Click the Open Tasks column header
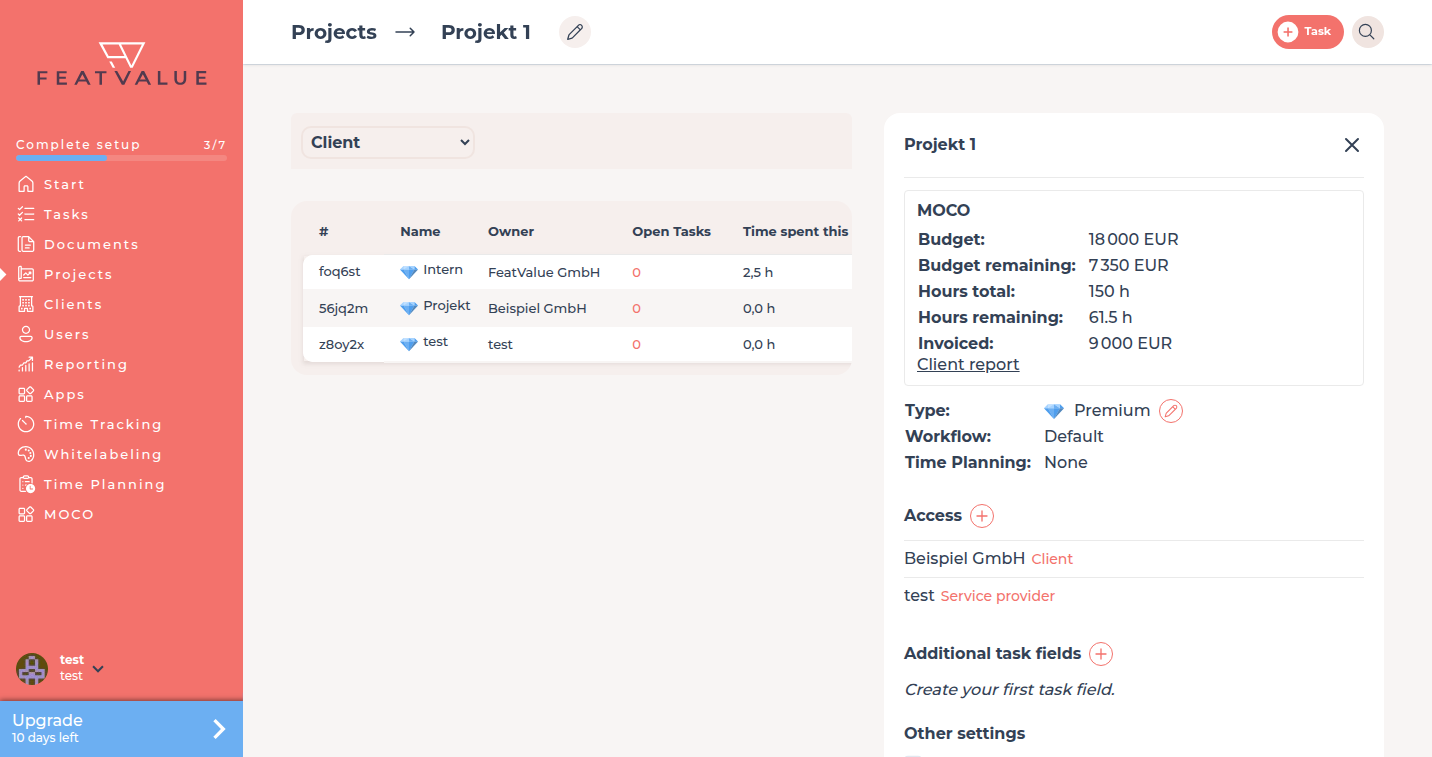 pos(671,232)
